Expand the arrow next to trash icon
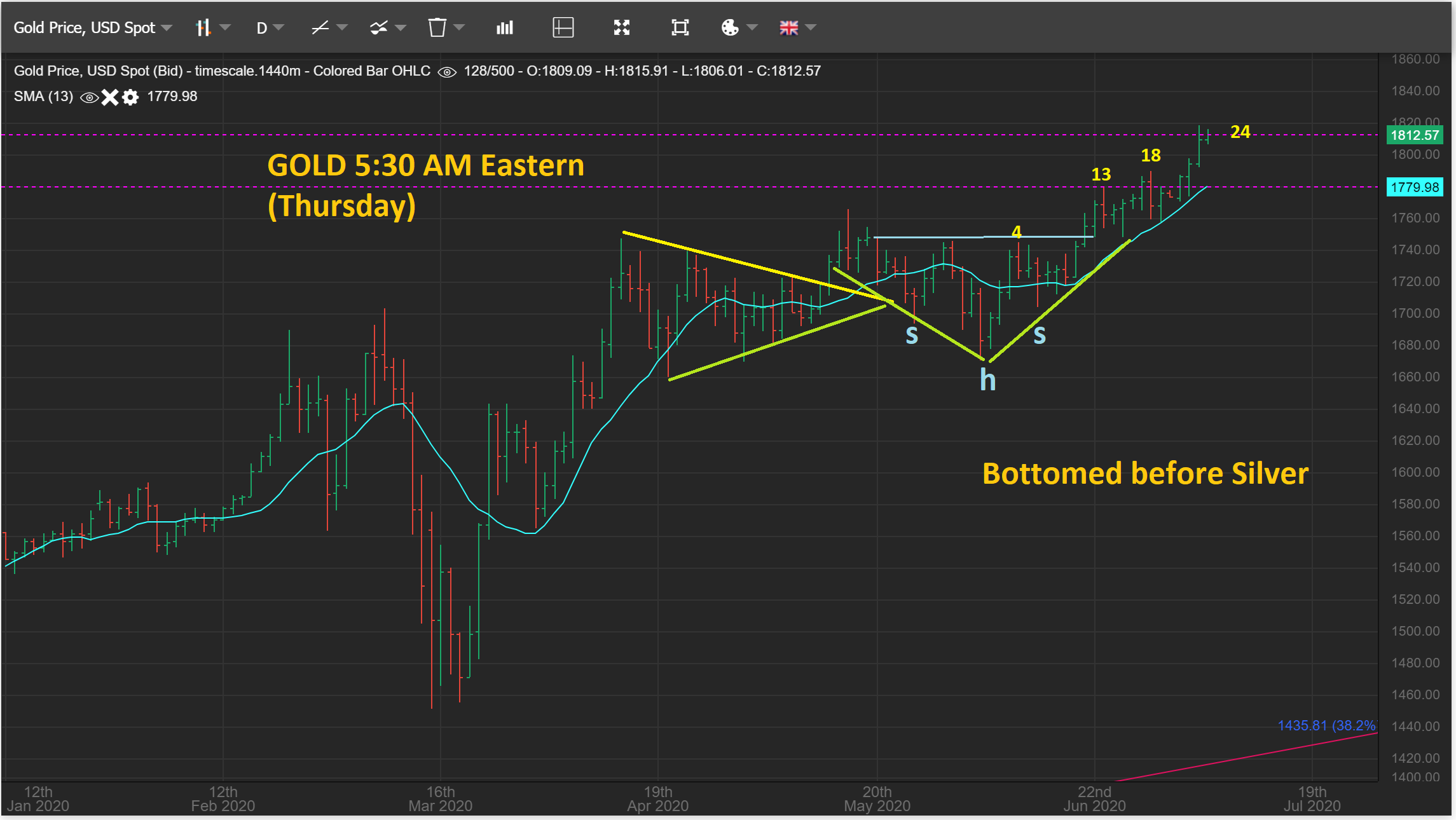 click(460, 27)
